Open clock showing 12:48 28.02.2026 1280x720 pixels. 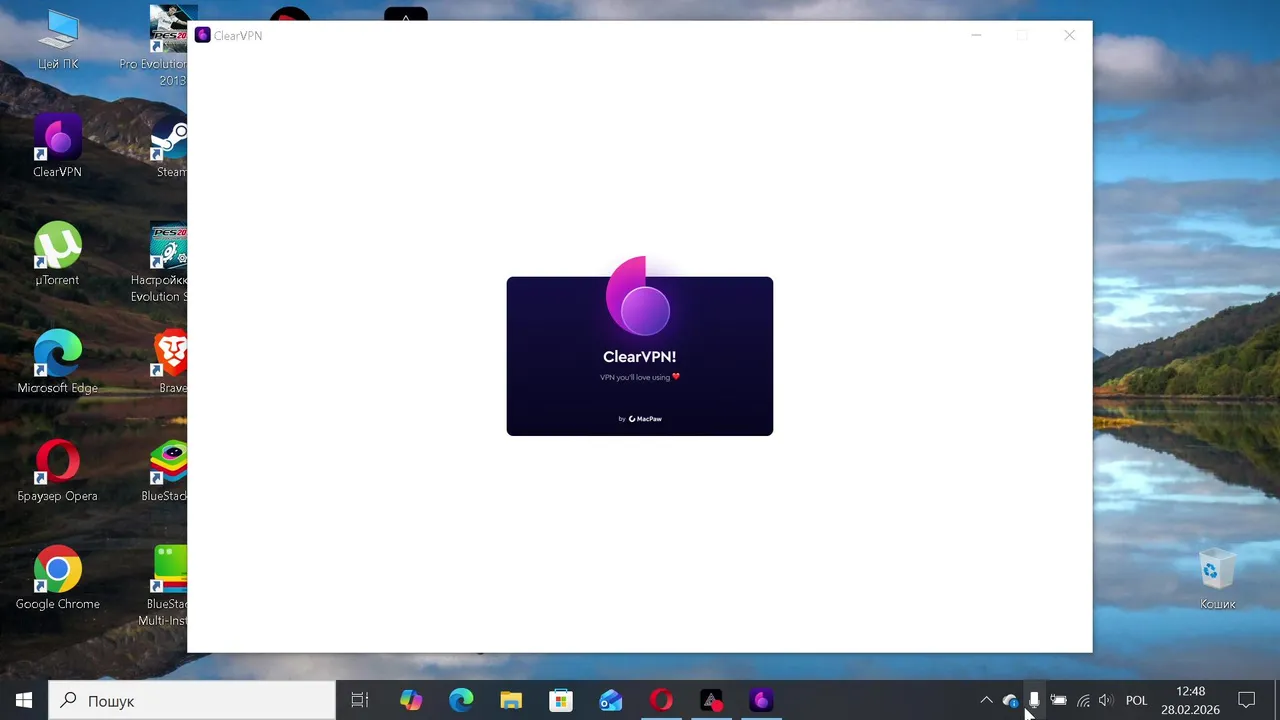tap(1190, 700)
